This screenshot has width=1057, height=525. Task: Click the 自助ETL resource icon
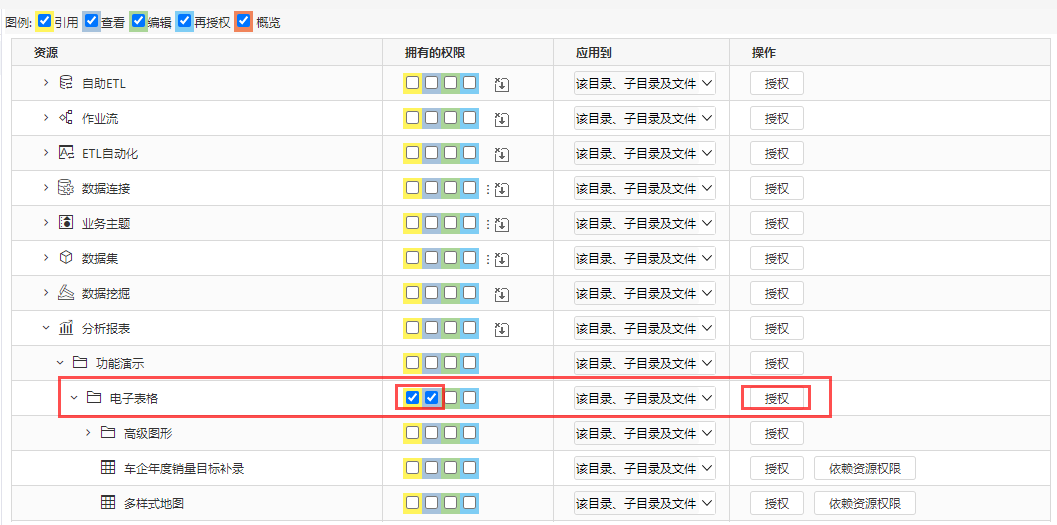pos(66,83)
